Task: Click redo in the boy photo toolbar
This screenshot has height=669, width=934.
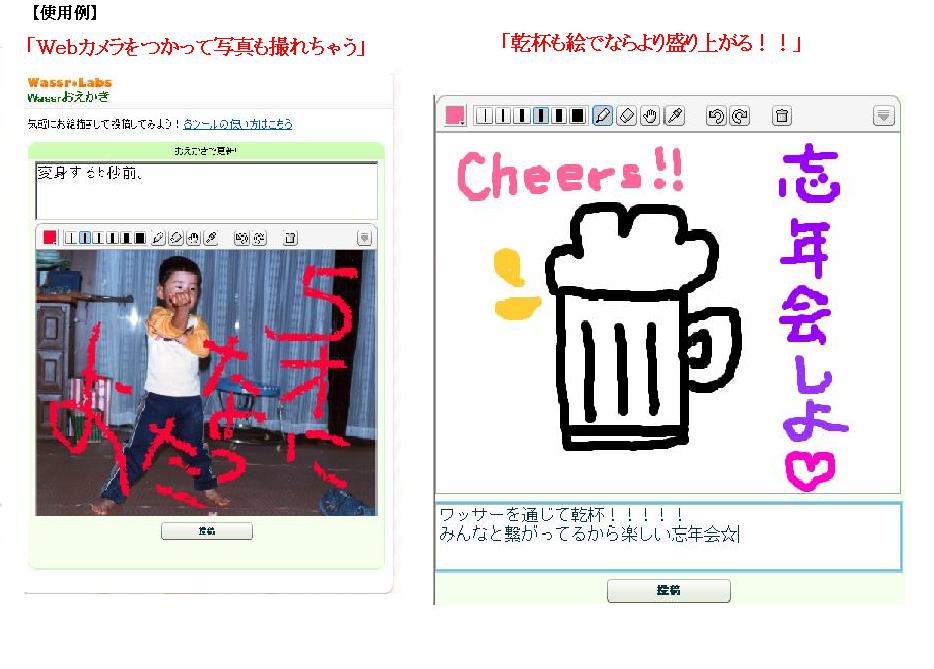Action: 259,238
